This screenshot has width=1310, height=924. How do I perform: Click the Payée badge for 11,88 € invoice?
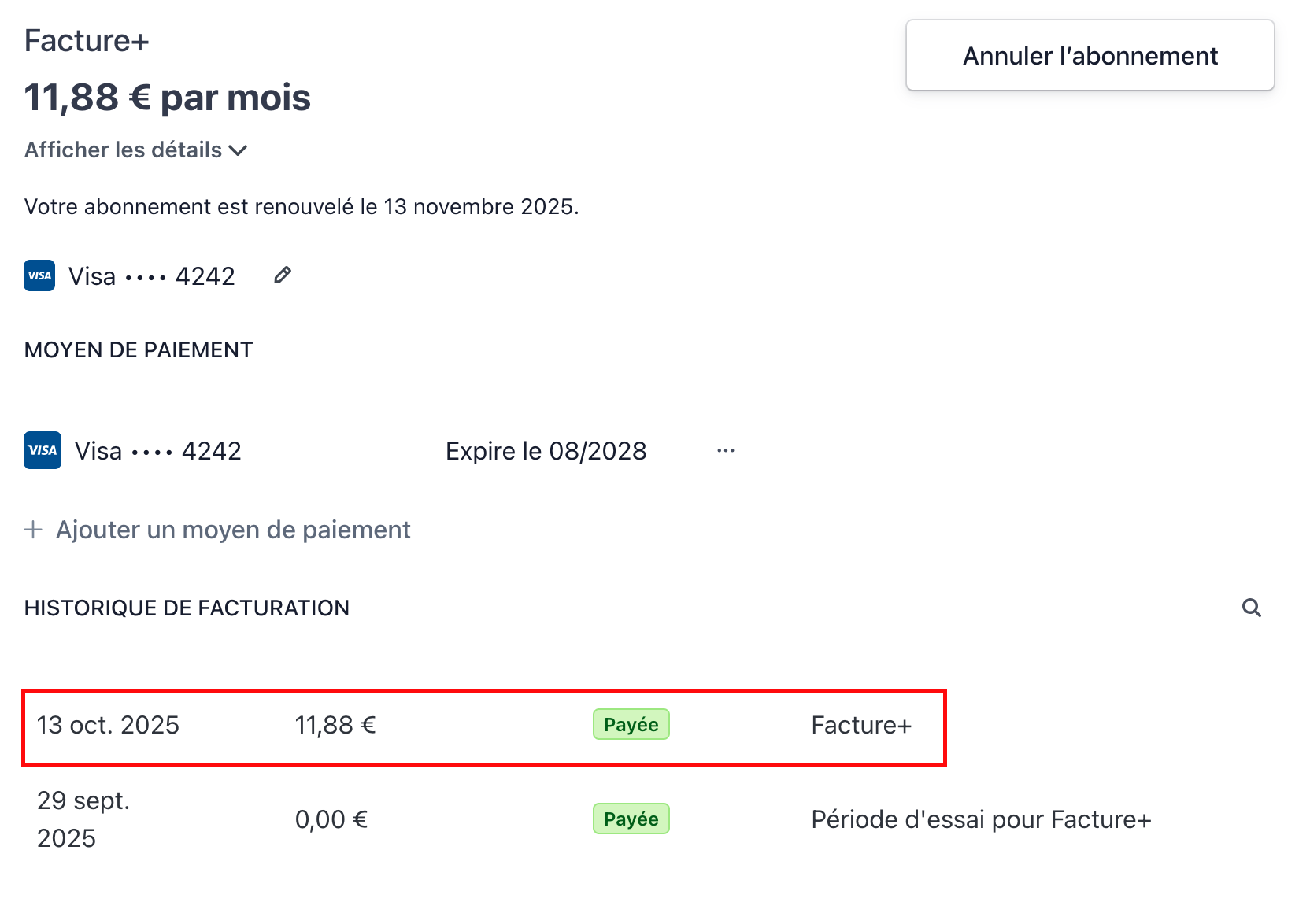click(x=631, y=725)
